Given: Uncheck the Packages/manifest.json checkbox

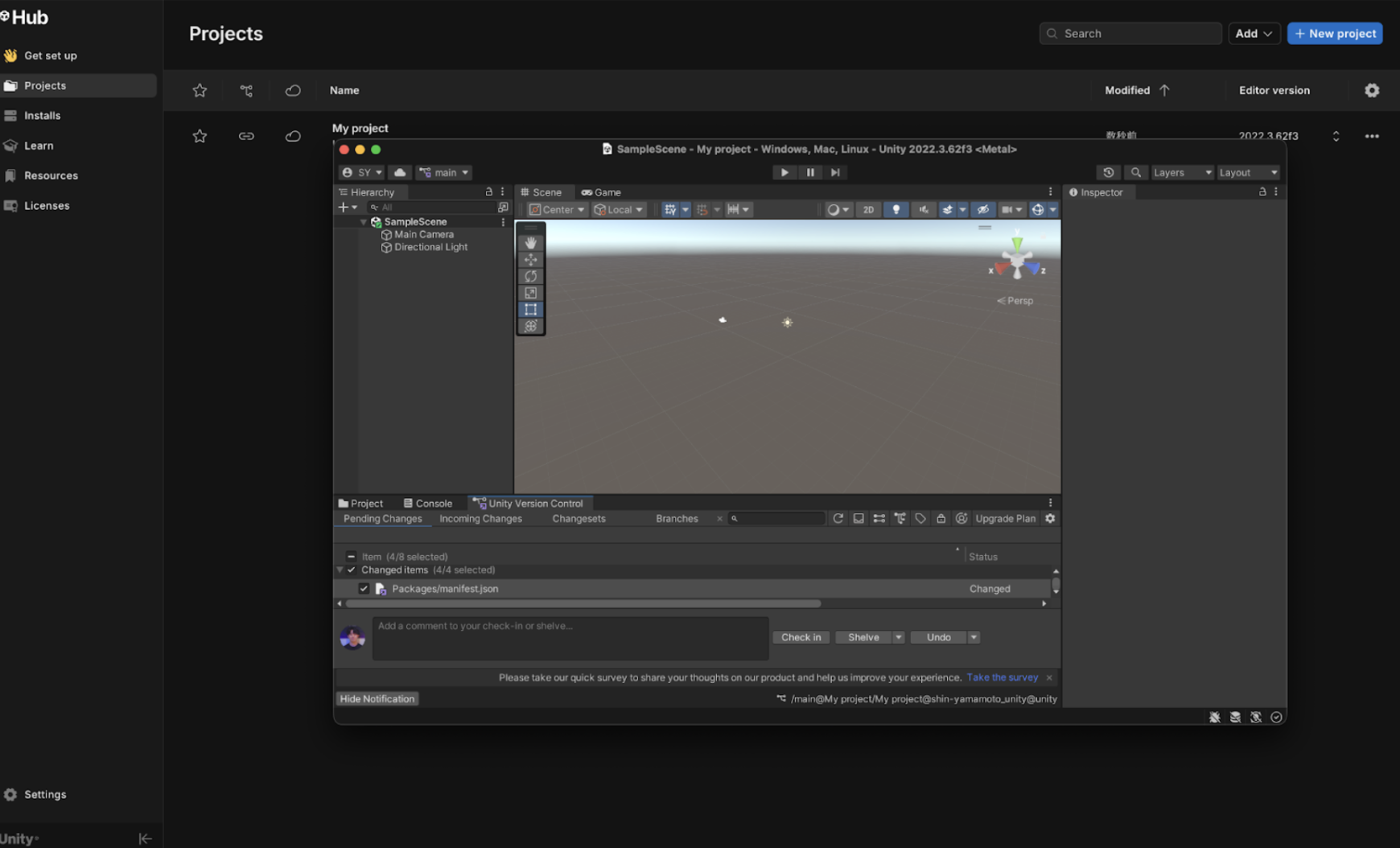Looking at the screenshot, I should 364,589.
